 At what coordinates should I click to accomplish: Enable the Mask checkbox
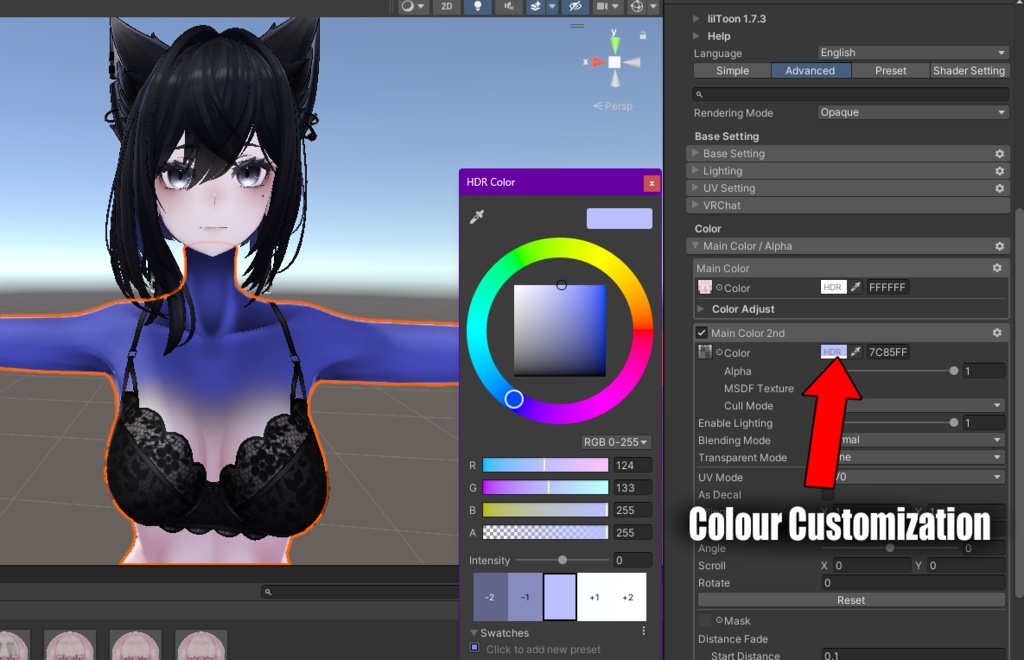703,620
